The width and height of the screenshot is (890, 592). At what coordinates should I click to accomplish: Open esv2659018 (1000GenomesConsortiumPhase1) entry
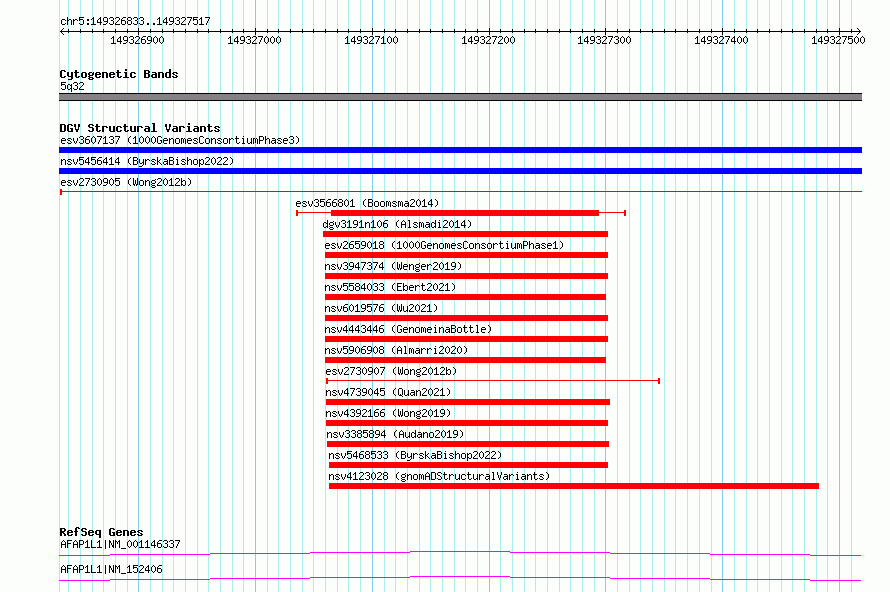pyautogui.click(x=444, y=245)
